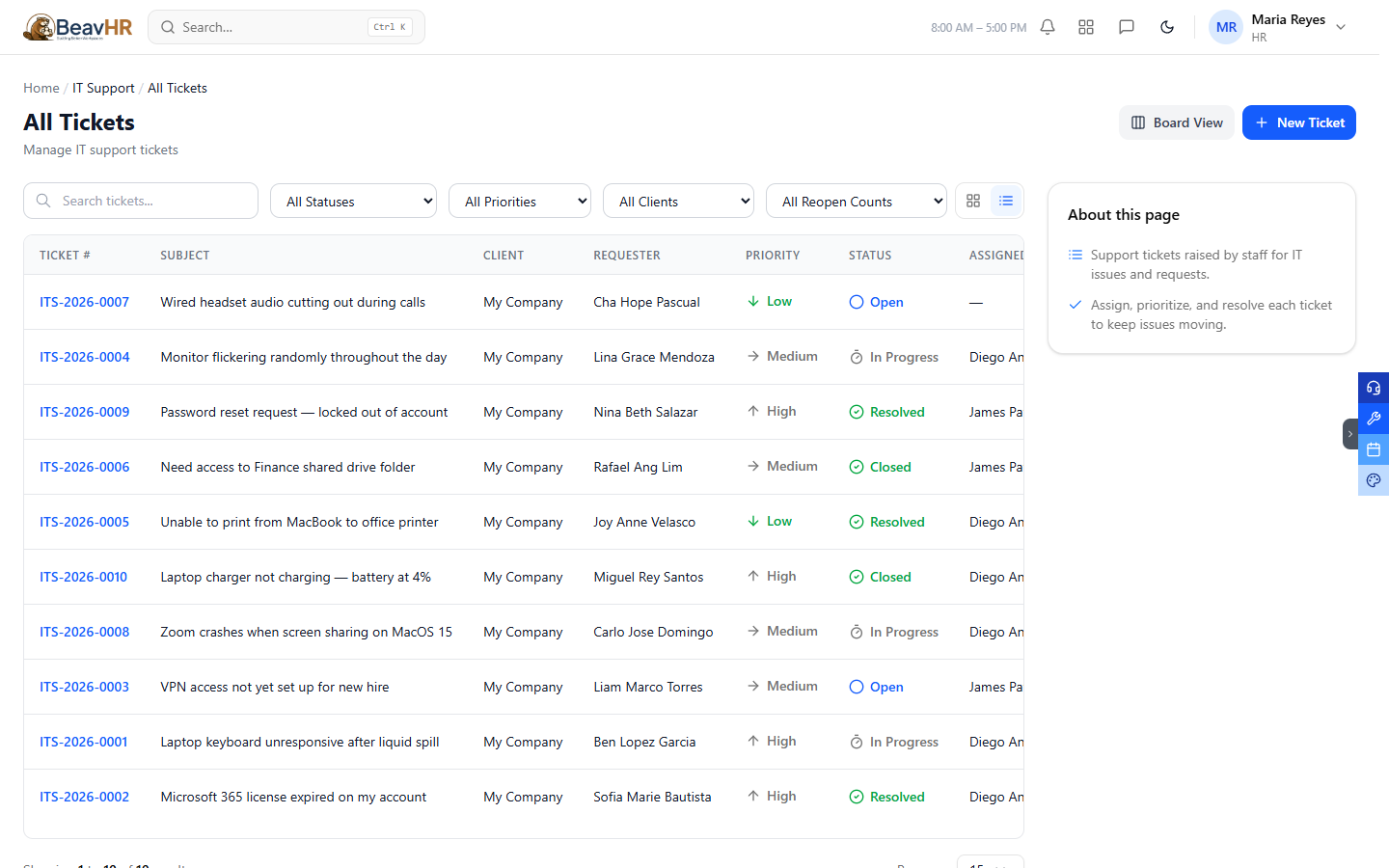The width and height of the screenshot is (1389, 868).
Task: Click the Ctrl K shortcut badge
Action: 390,27
